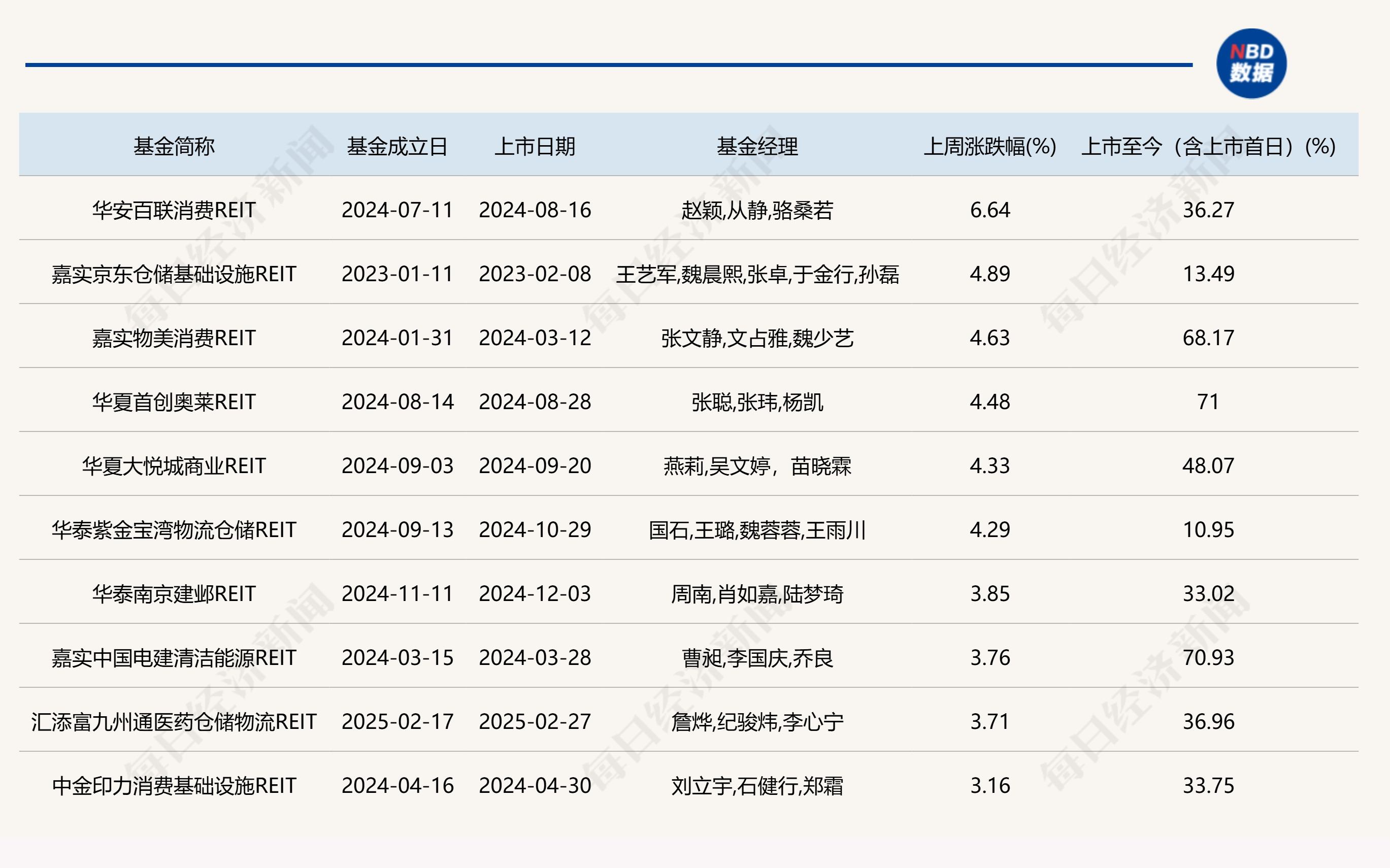This screenshot has height=868, width=1390.
Task: Select the 上市至今（含上市首日）(%) header
Action: pos(1209,146)
